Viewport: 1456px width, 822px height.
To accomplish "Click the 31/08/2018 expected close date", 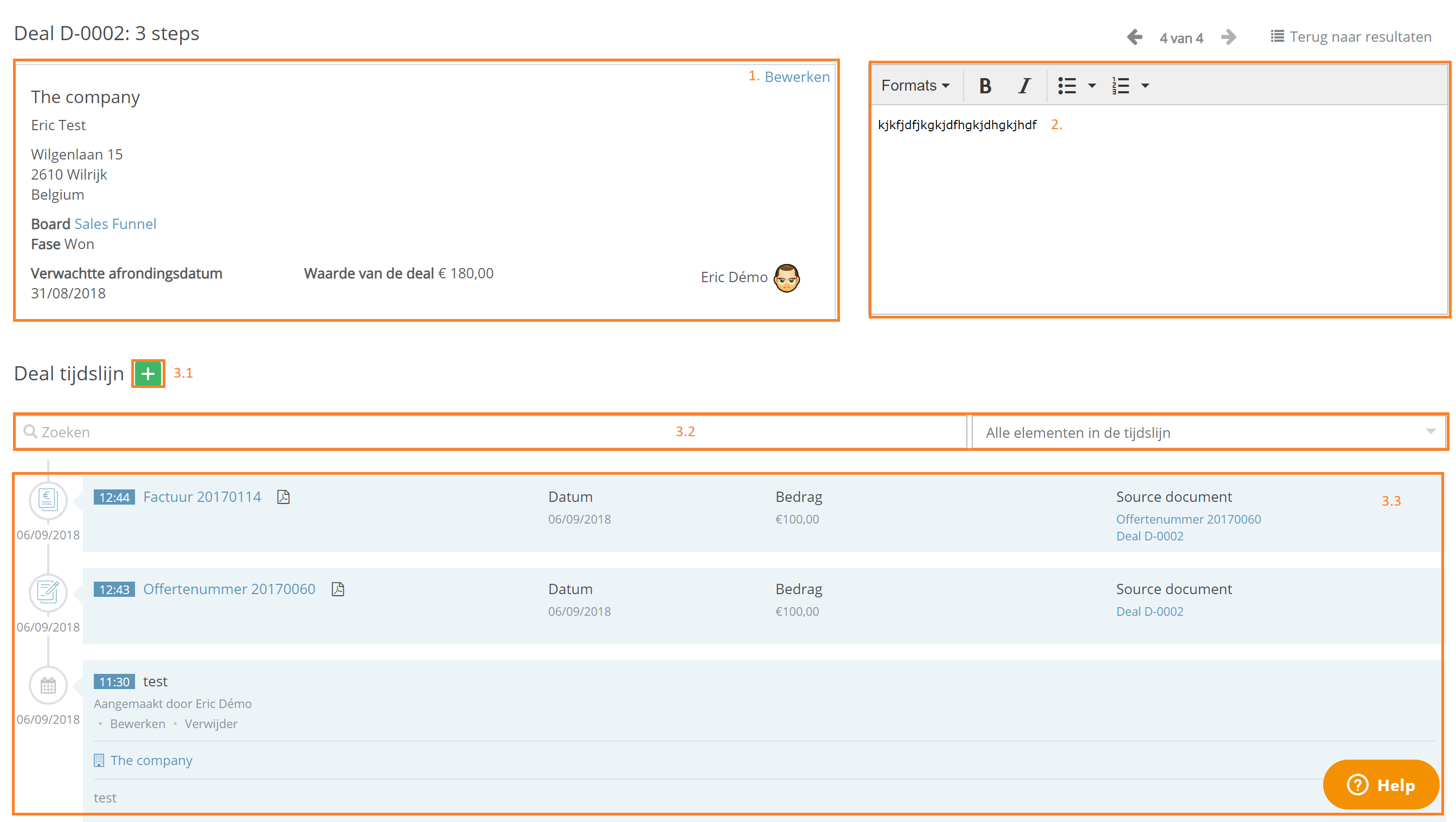I will pyautogui.click(x=68, y=294).
